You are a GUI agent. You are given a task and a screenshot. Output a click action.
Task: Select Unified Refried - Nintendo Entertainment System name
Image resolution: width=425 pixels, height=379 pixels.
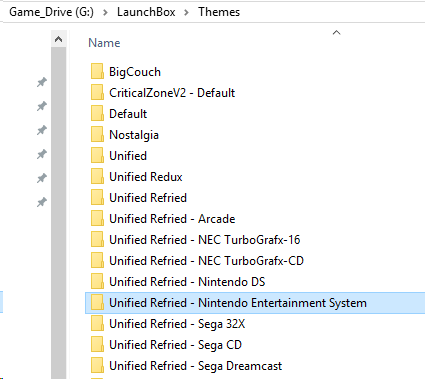[x=238, y=303]
